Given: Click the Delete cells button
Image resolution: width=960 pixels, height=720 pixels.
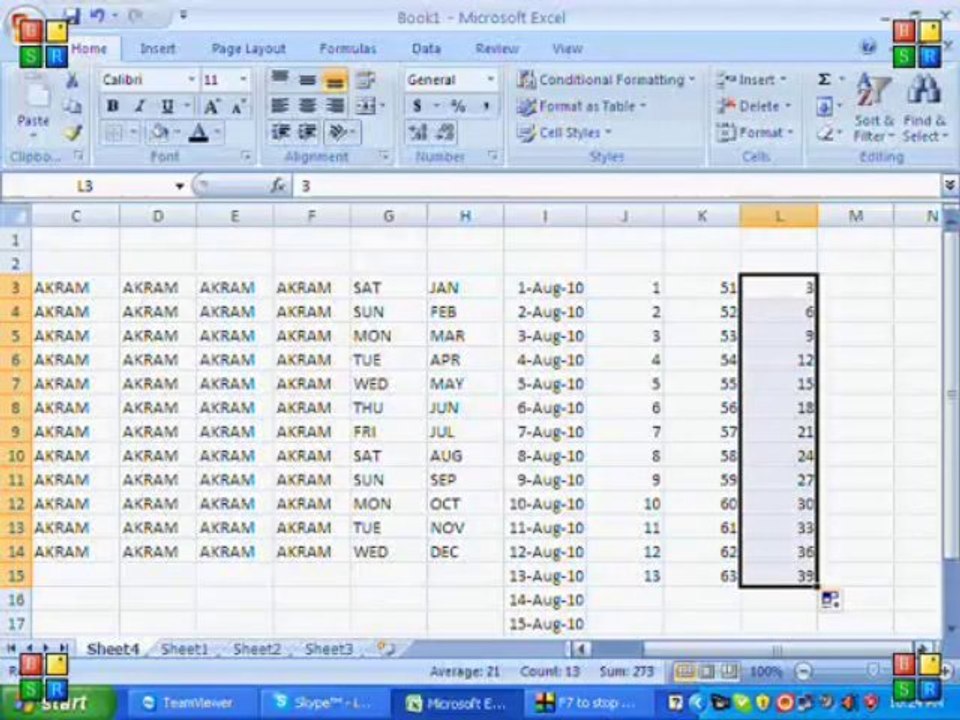Looking at the screenshot, I should [754, 106].
